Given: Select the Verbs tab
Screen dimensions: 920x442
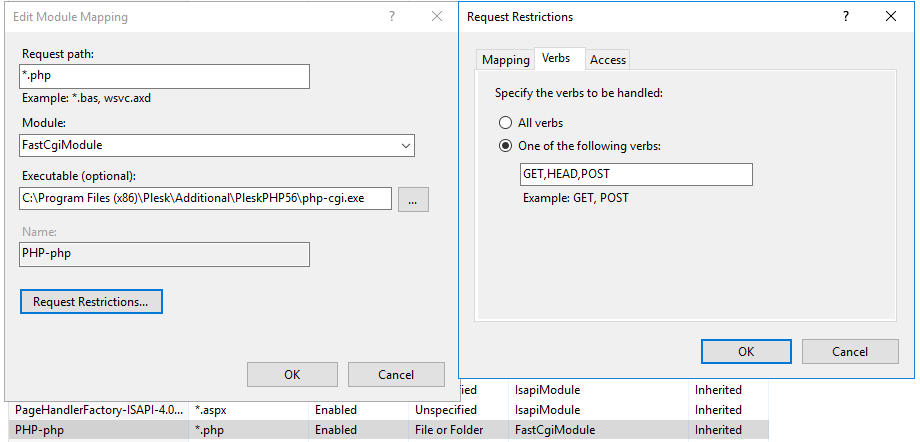Looking at the screenshot, I should point(556,59).
